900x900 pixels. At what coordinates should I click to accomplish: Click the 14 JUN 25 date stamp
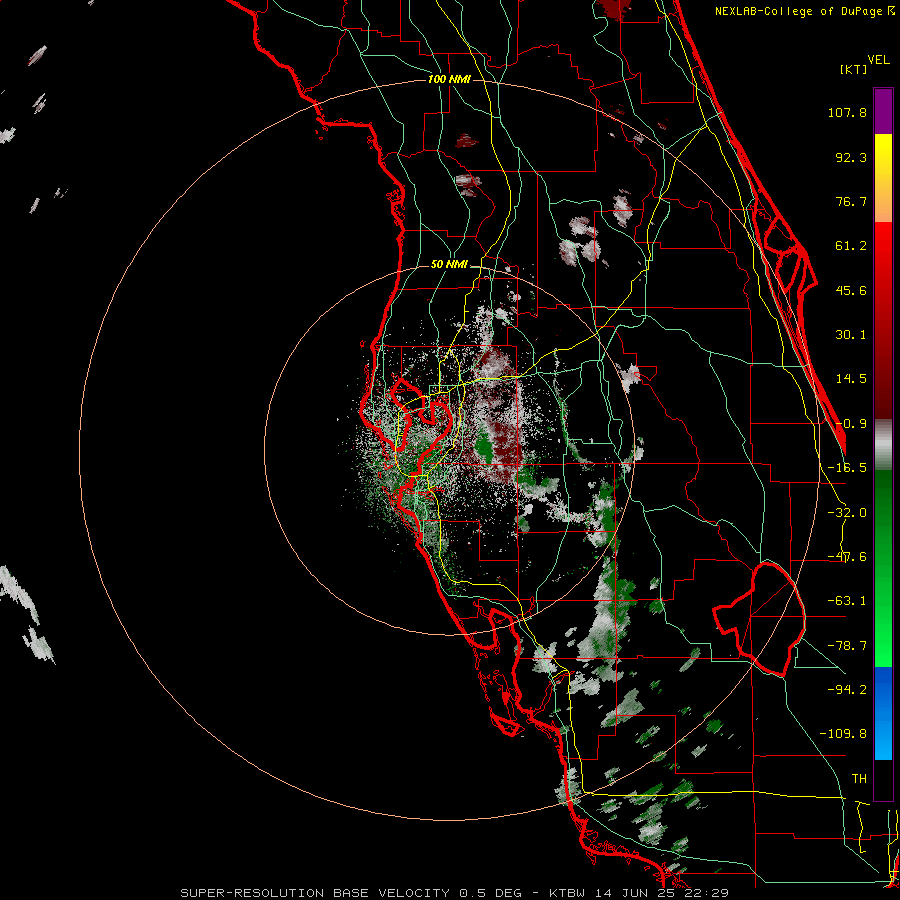coord(633,893)
